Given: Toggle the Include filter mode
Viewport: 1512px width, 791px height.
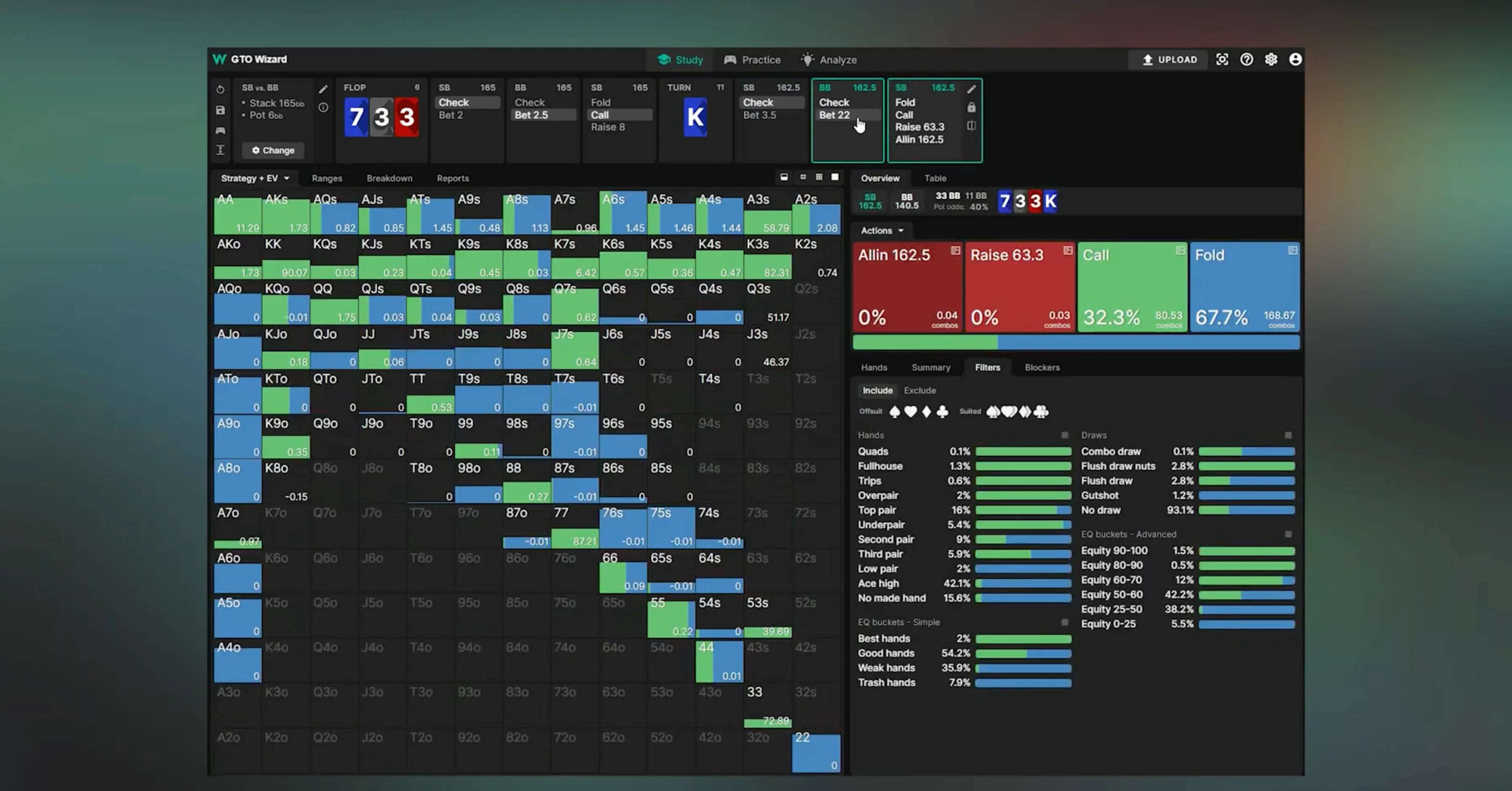Looking at the screenshot, I should click(877, 390).
